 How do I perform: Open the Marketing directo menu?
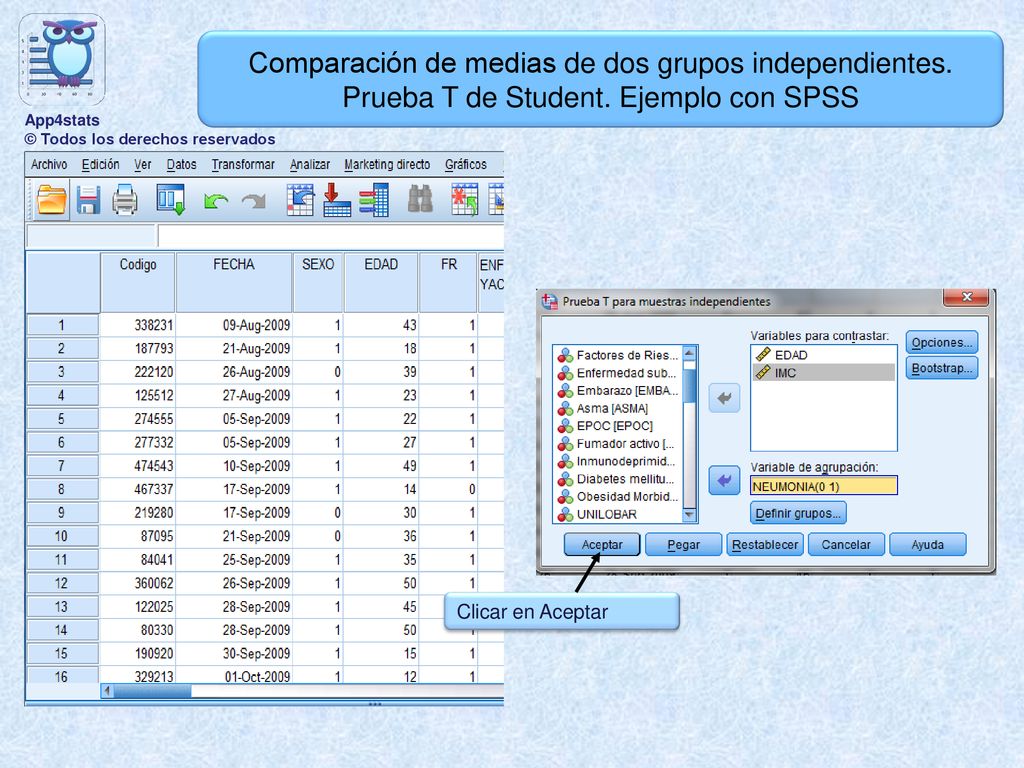tap(387, 165)
